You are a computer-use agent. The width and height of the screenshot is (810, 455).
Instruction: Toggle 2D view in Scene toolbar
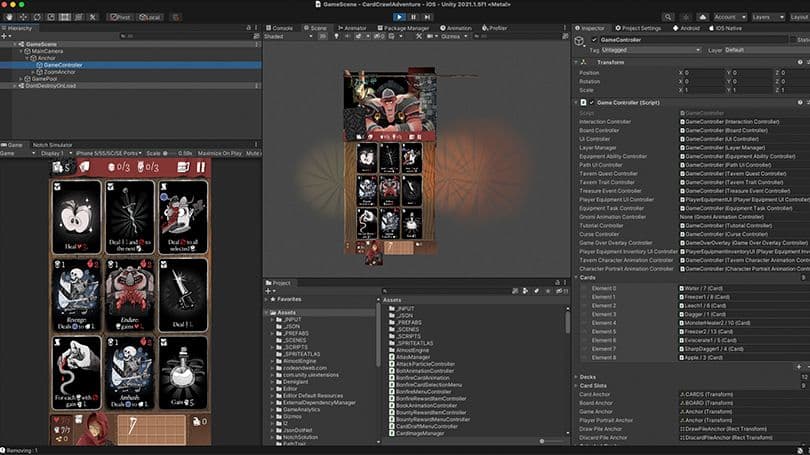coord(322,37)
